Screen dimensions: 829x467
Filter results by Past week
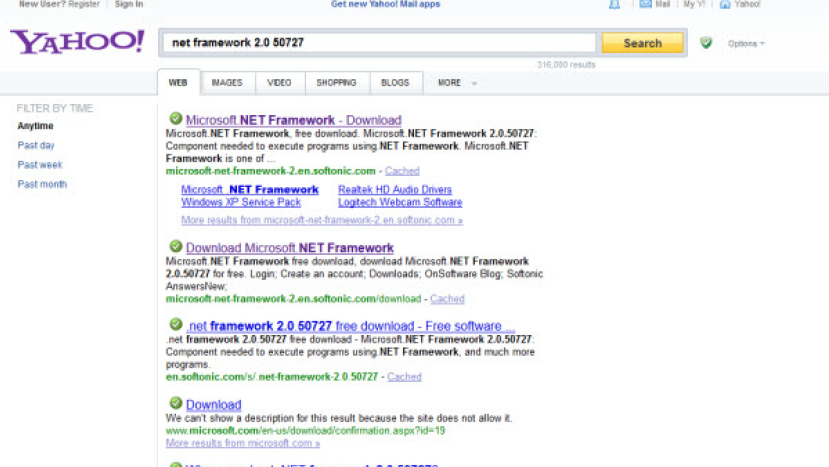click(x=40, y=165)
